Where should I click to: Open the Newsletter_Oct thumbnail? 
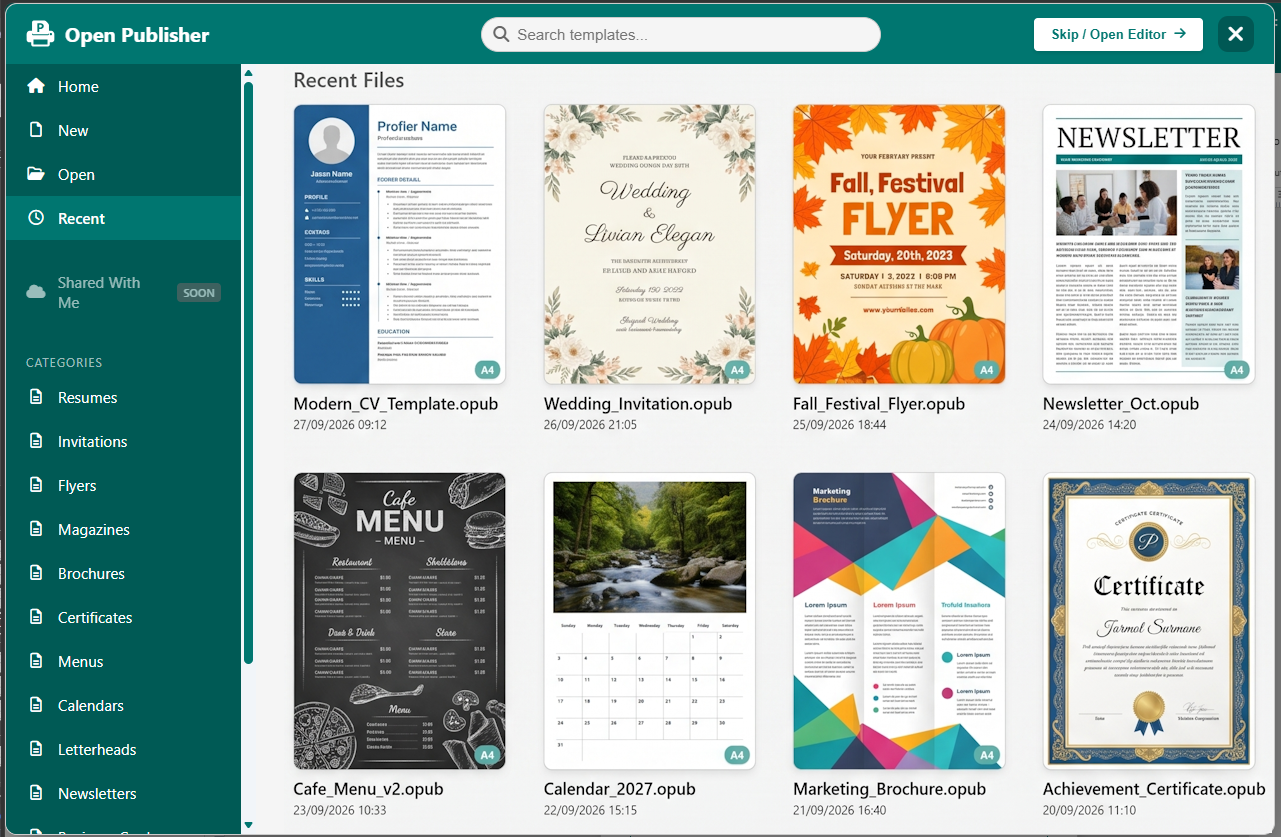[1149, 244]
